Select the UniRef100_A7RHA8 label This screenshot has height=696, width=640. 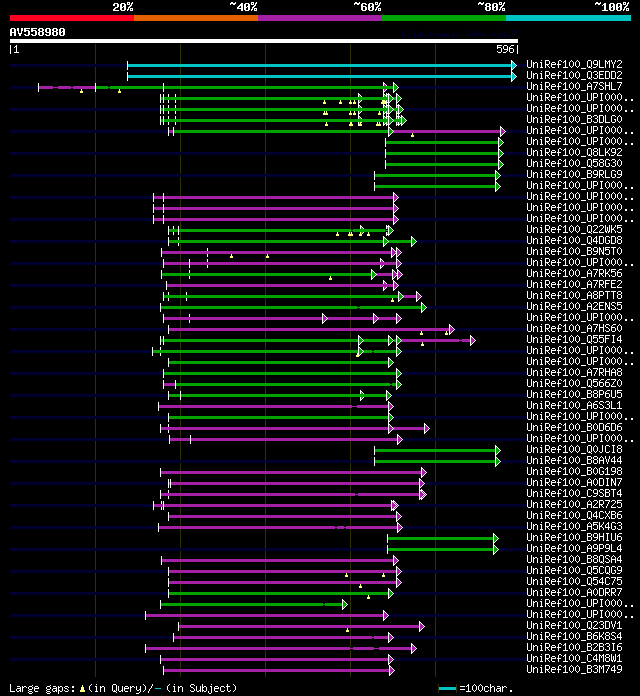pos(574,372)
